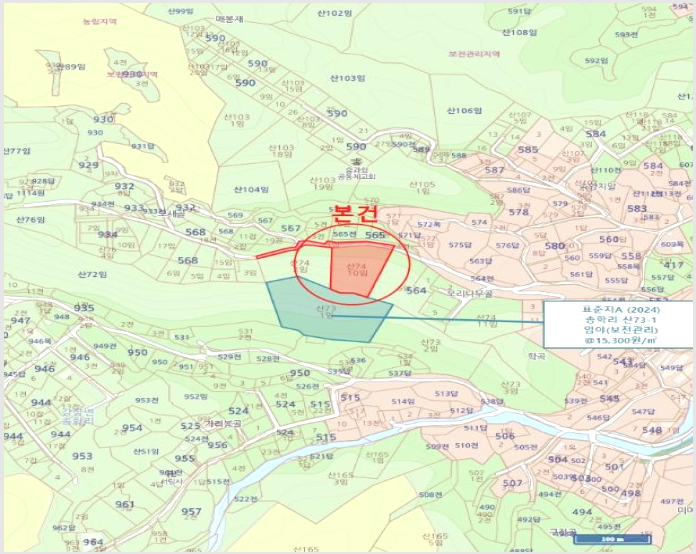Click the 513답 parcel label
The image size is (696, 554).
coord(446,393)
